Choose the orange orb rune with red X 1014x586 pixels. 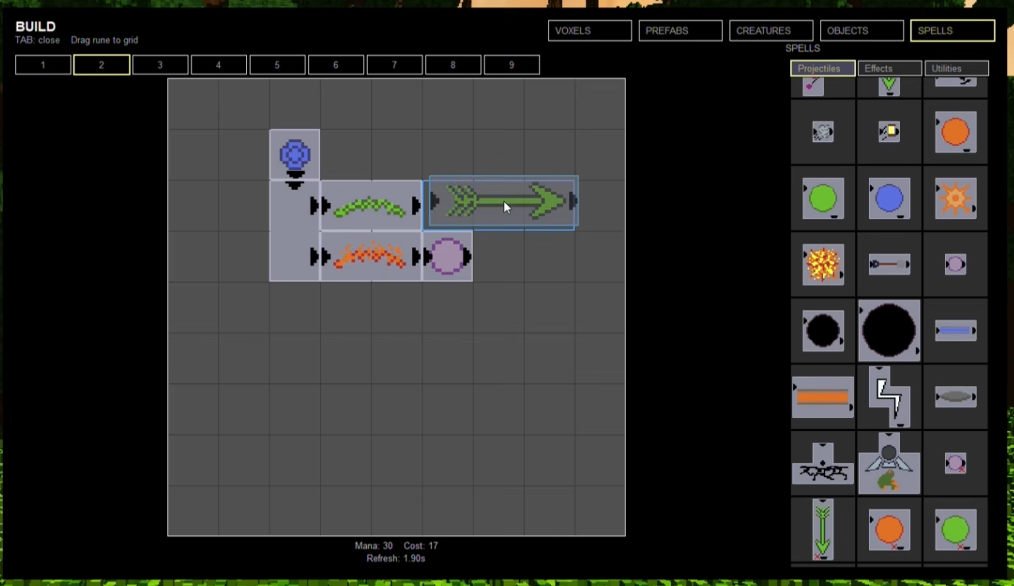889,529
